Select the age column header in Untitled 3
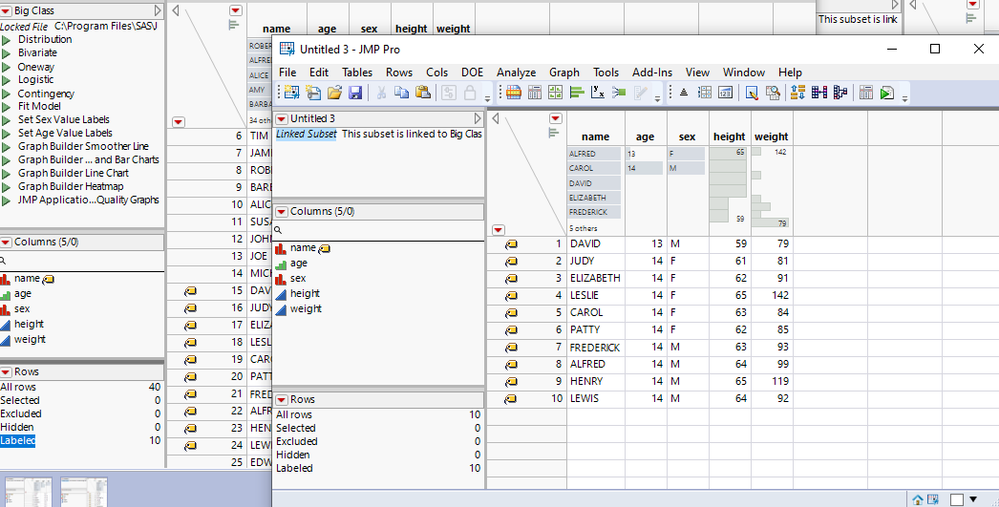999x507 pixels. (x=645, y=136)
